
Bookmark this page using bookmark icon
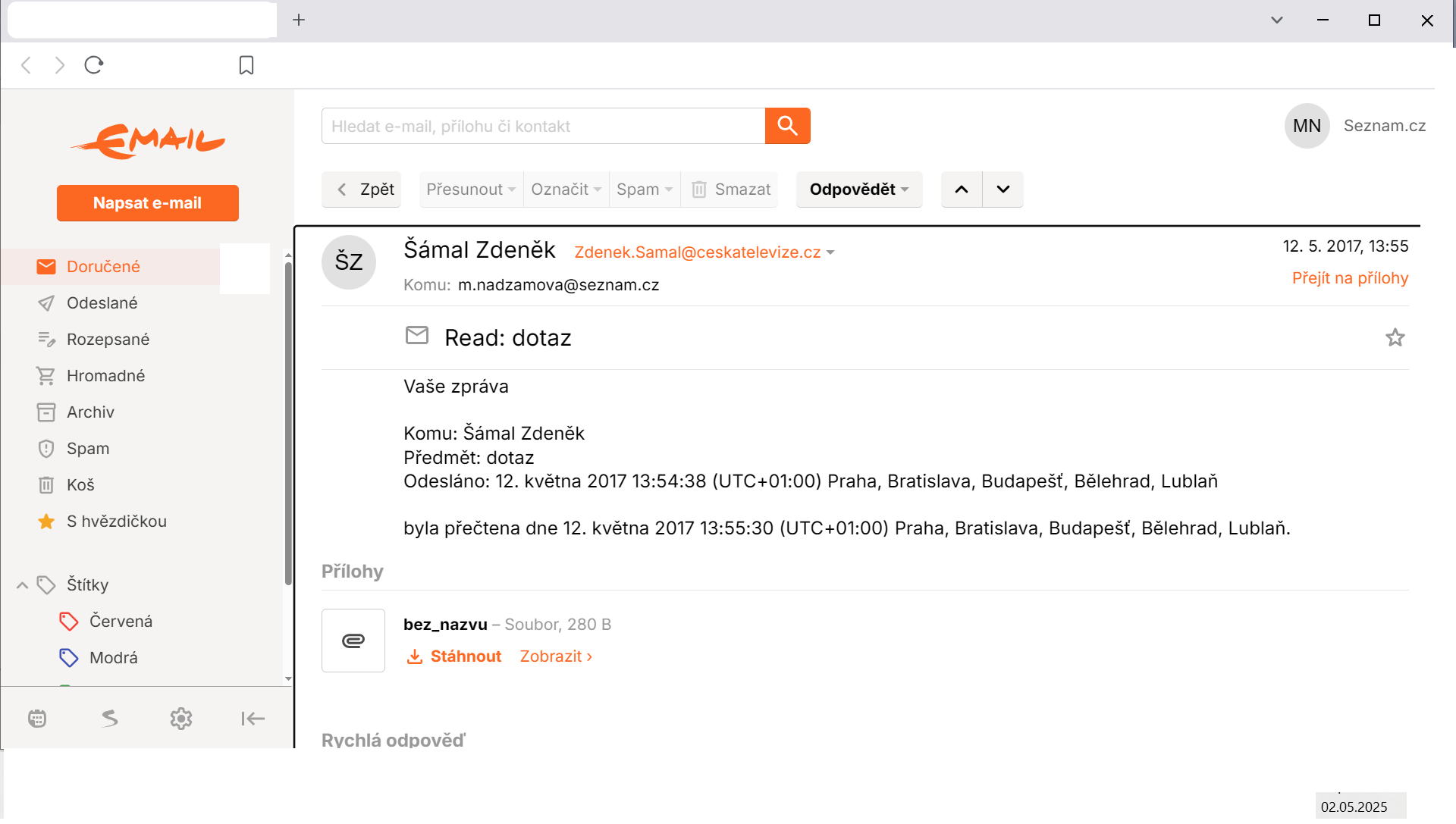tap(246, 65)
